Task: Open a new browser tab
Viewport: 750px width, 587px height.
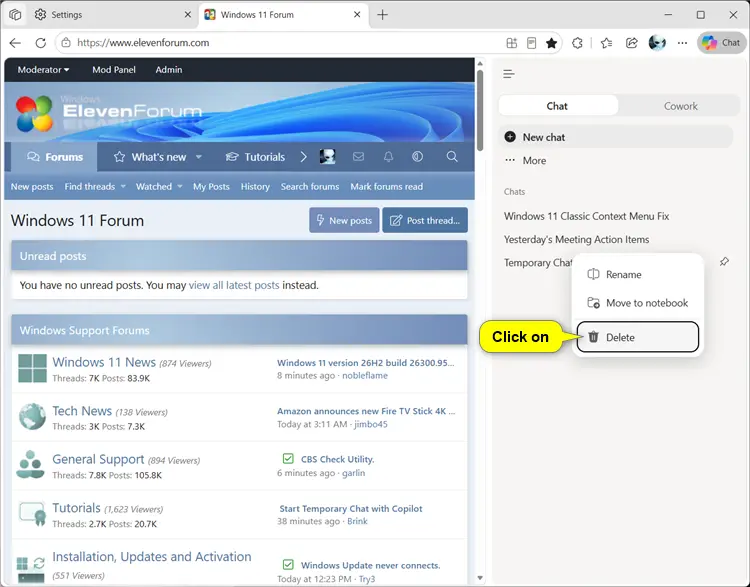Action: pos(382,15)
